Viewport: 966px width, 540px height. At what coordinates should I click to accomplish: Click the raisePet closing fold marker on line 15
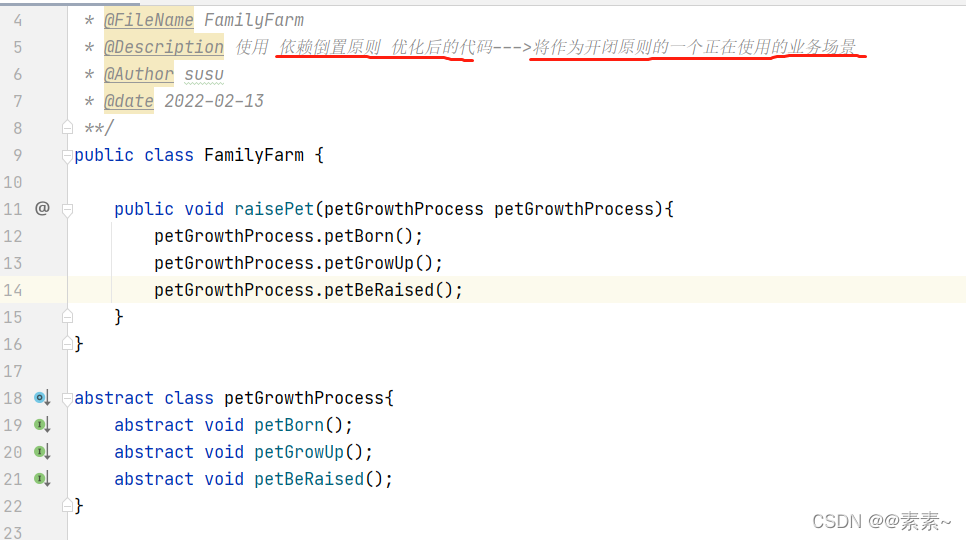click(68, 317)
